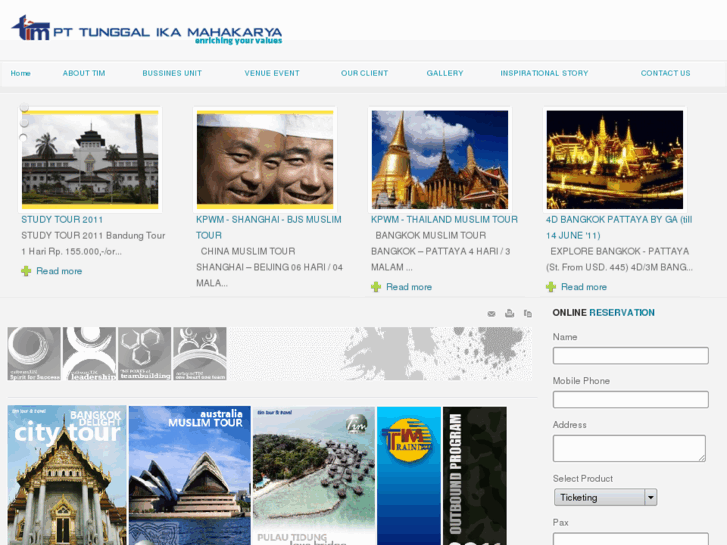The image size is (727, 545).
Task: Go to the Home menu item
Action: (x=20, y=73)
